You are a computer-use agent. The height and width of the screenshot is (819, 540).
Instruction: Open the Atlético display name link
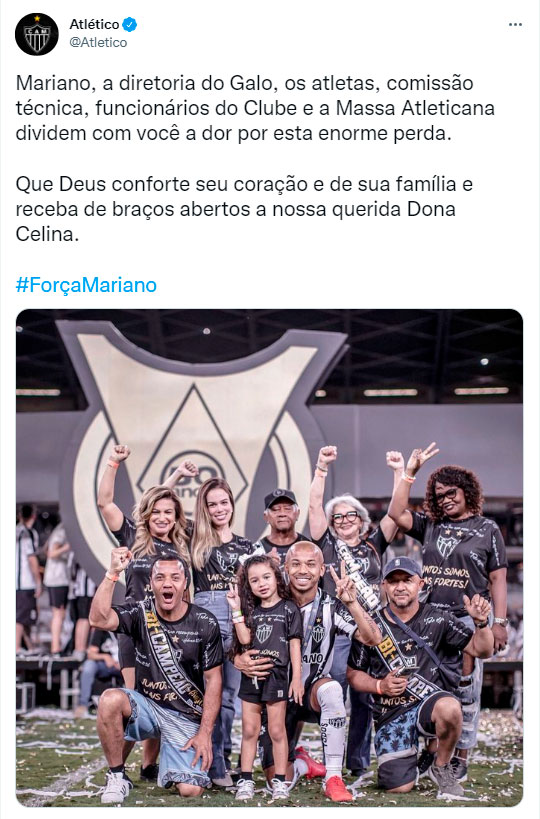pyautogui.click(x=95, y=24)
